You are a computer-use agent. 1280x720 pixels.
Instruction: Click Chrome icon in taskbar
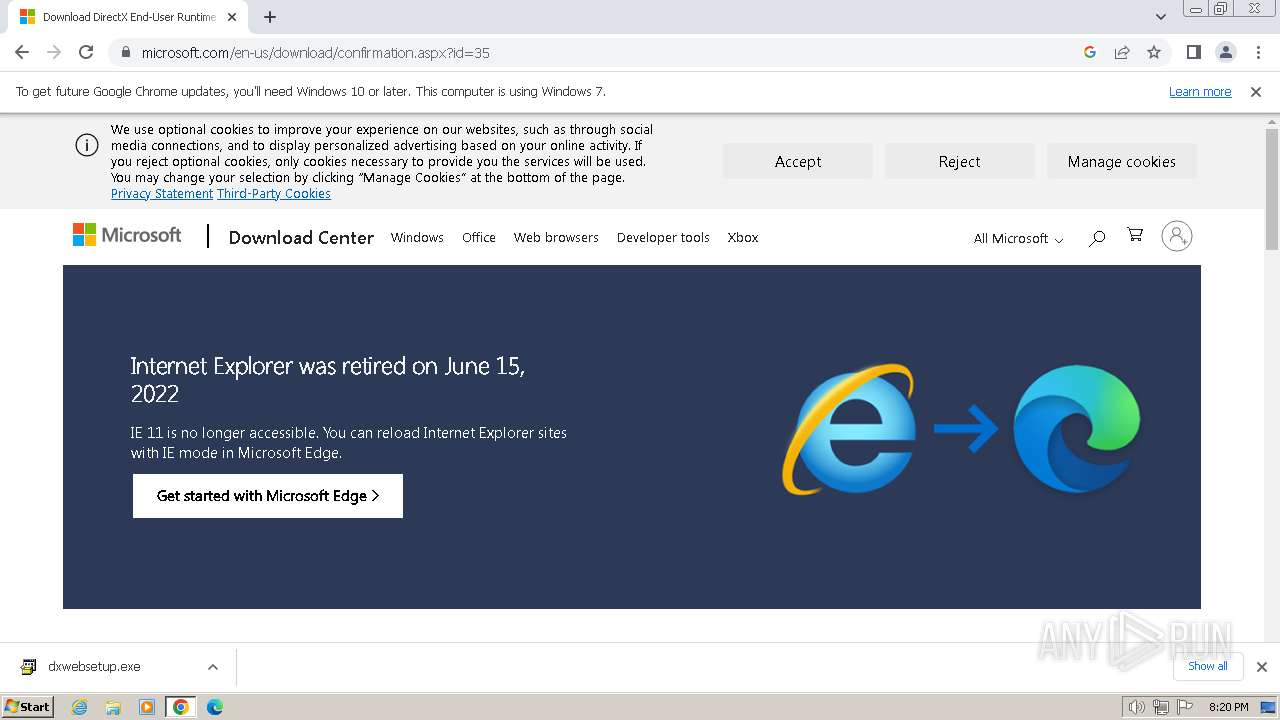tap(181, 707)
